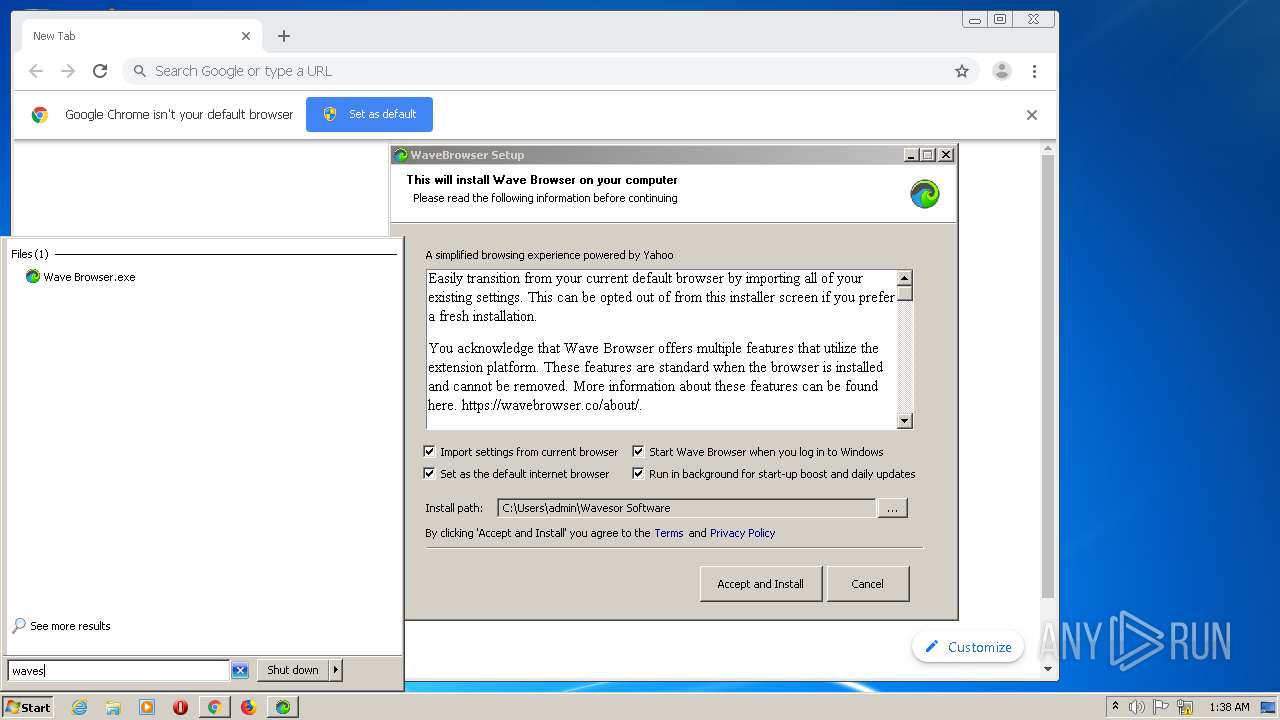
Task: Toggle Set as the default internet browser
Action: [x=429, y=474]
